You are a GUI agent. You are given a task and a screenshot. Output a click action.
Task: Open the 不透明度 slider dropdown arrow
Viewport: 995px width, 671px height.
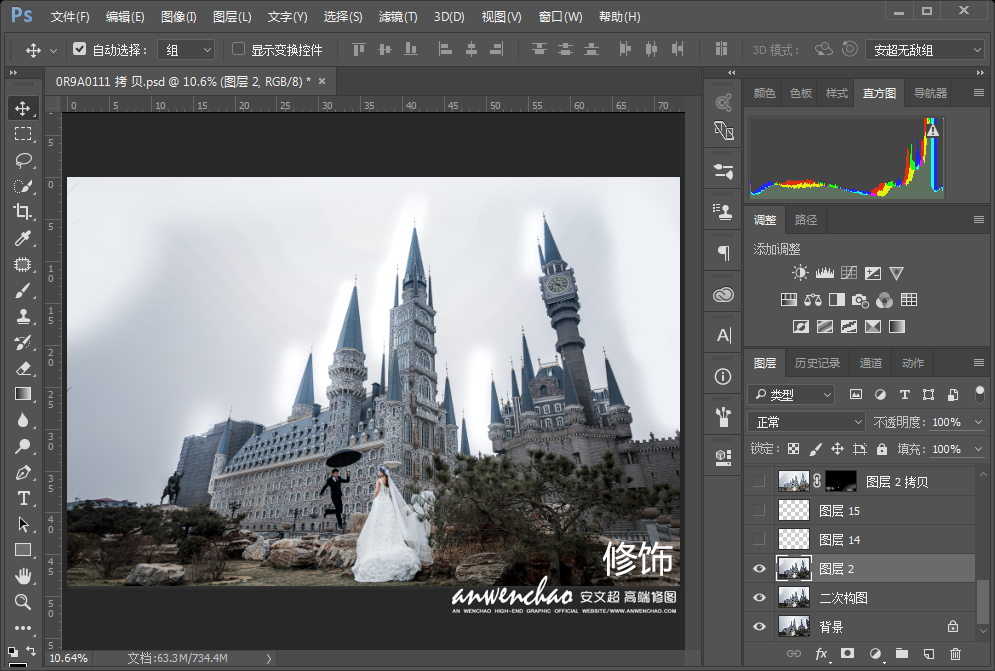click(979, 422)
